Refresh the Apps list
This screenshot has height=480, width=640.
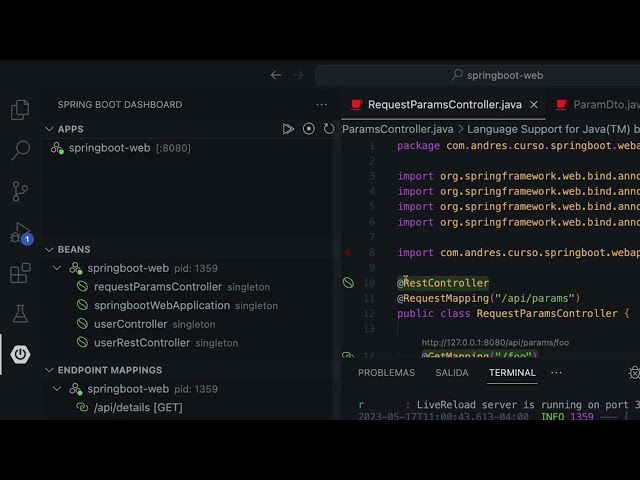point(329,129)
